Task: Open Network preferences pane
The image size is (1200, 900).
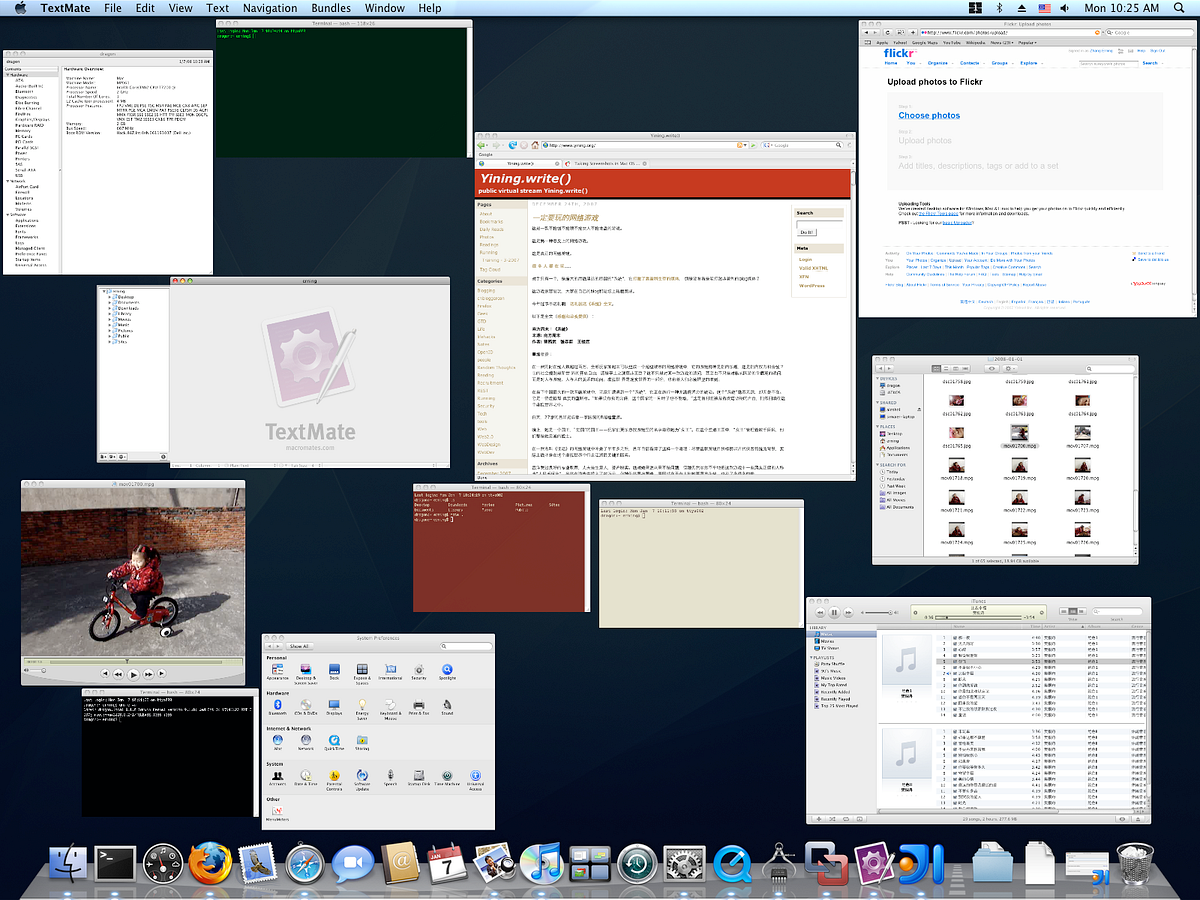Action: [x=305, y=743]
